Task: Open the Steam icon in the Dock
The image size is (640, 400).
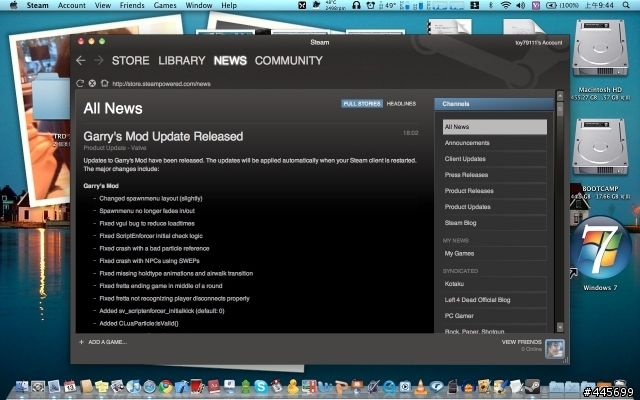Action: coord(532,386)
